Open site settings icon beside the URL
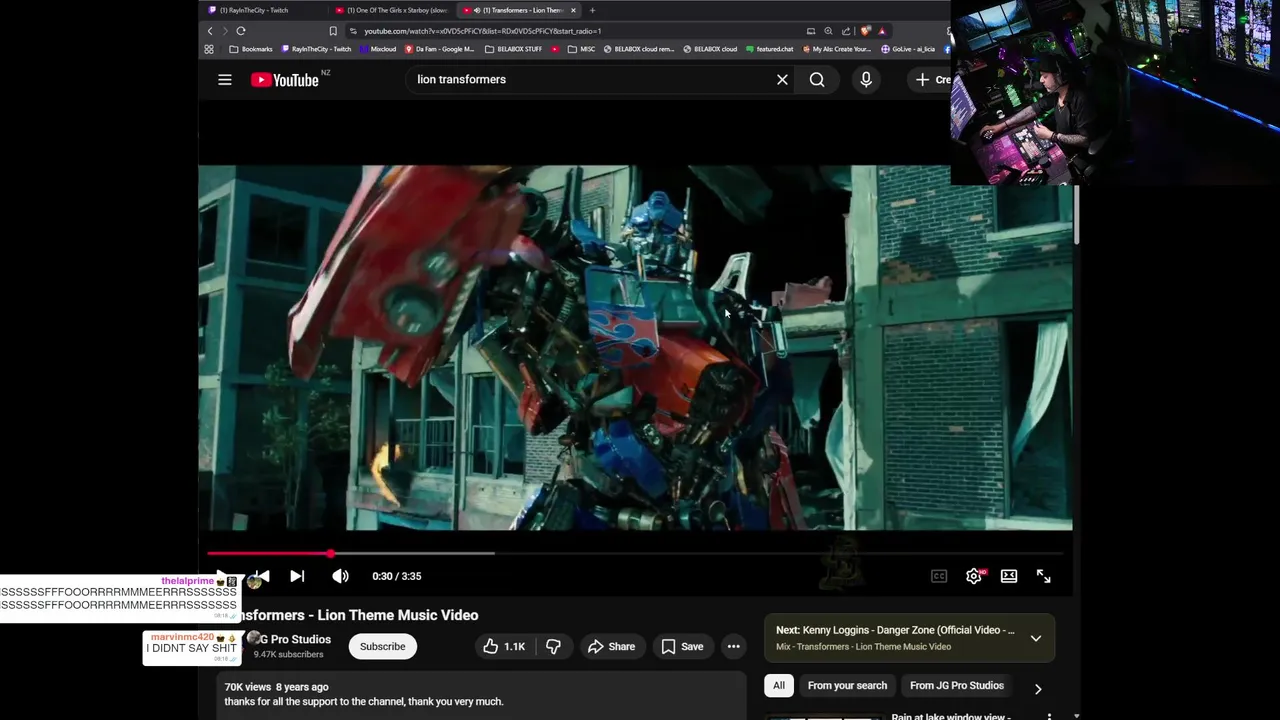This screenshot has width=1280, height=720. pos(353,31)
